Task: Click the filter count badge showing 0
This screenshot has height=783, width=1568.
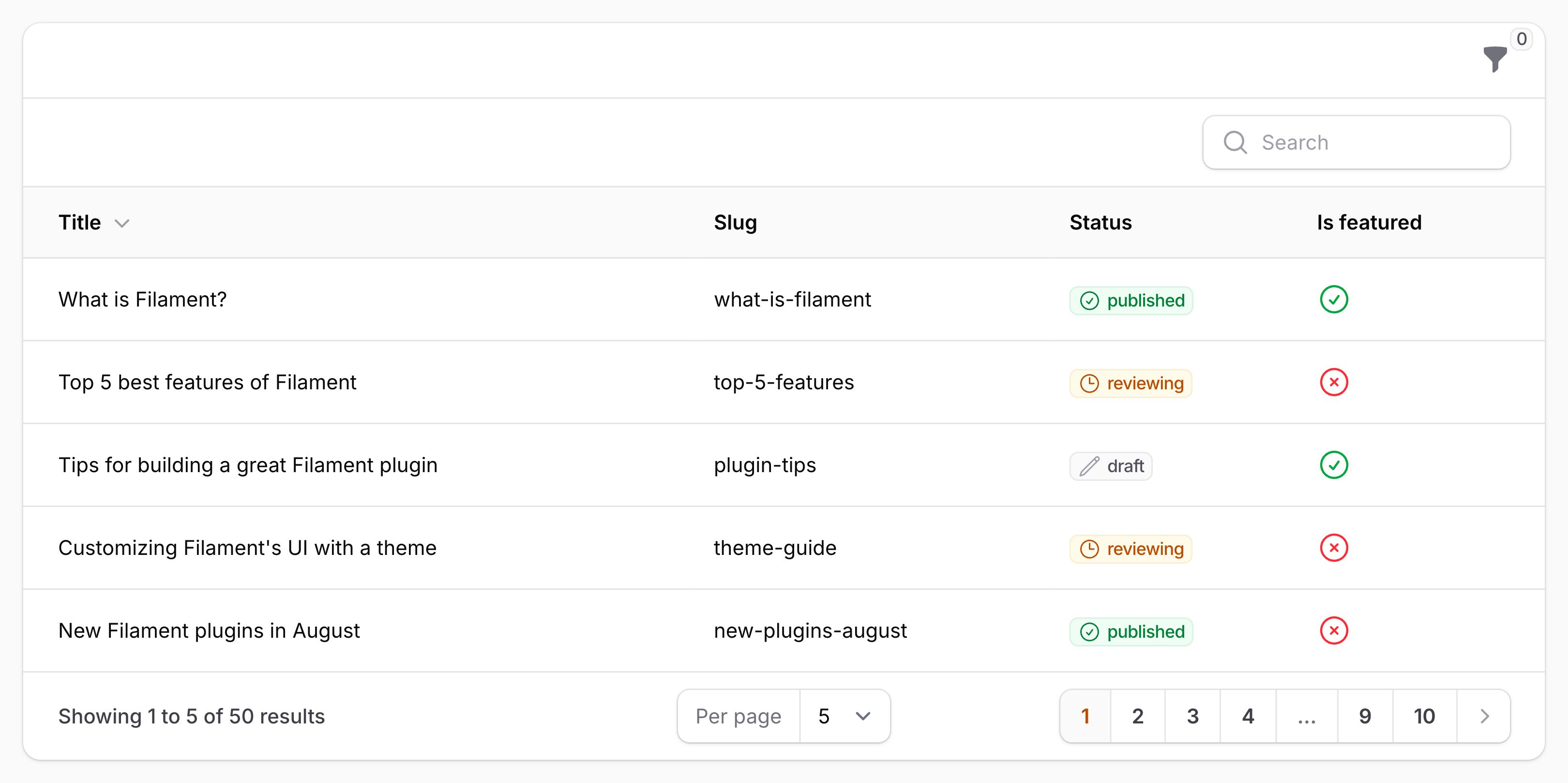Action: [x=1521, y=39]
